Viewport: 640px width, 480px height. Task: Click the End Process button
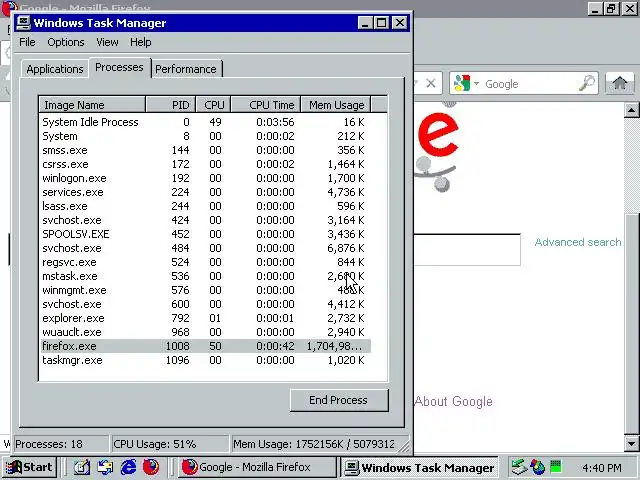click(339, 400)
